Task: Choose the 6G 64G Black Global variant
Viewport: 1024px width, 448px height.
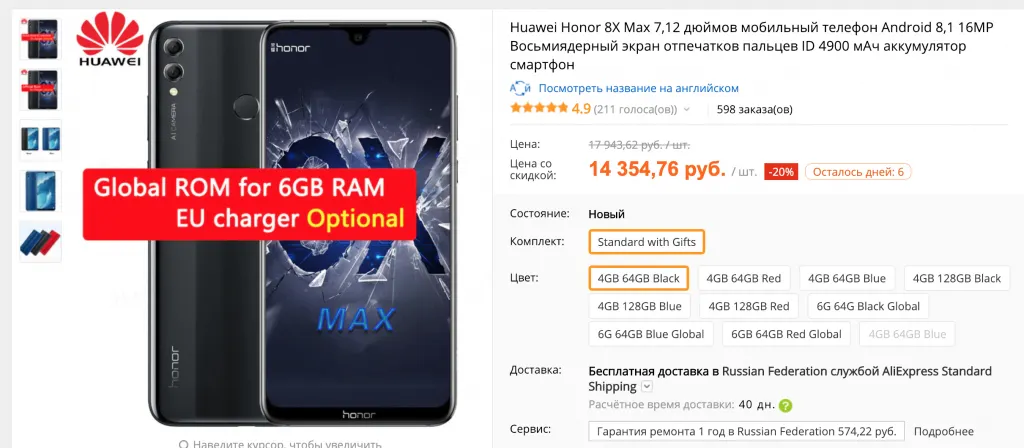Action: coord(868,306)
